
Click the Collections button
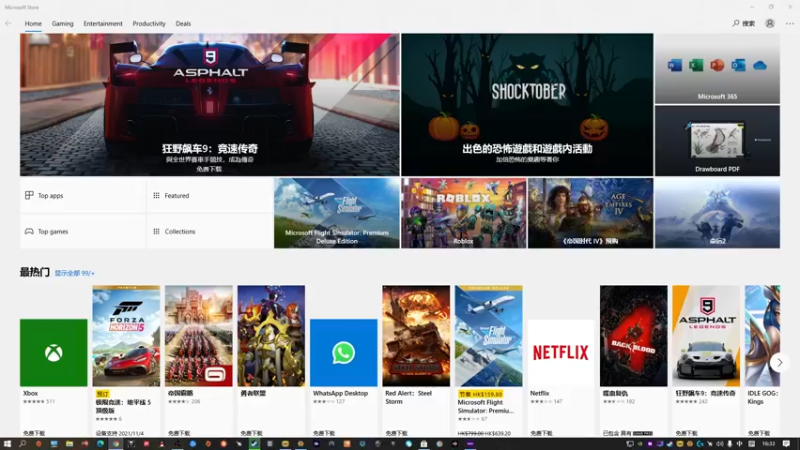tap(210, 231)
